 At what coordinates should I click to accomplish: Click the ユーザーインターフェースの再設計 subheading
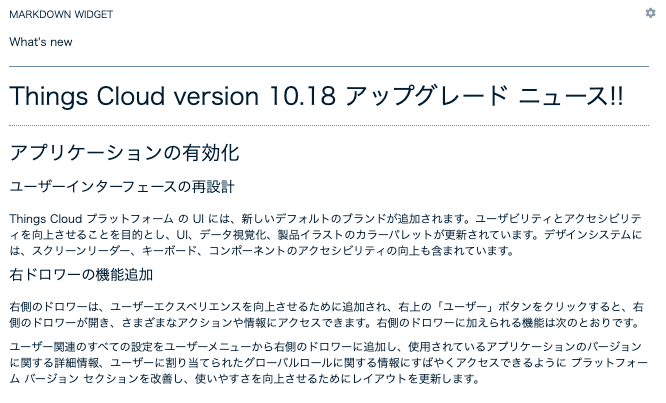coord(122,186)
